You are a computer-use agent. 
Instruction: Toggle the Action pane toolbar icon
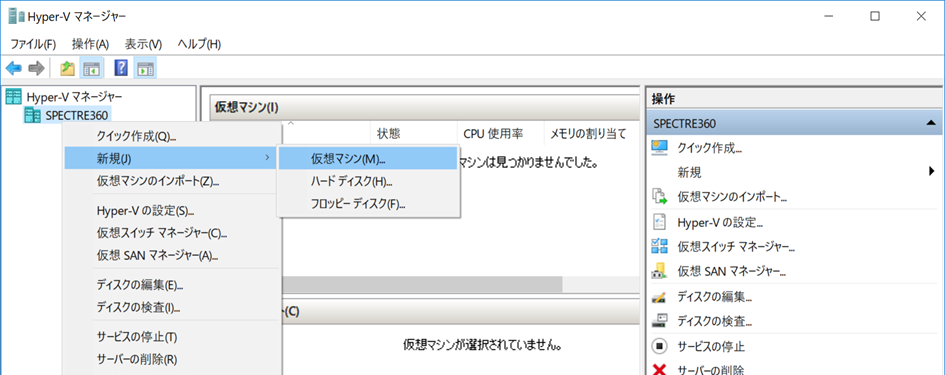coord(145,68)
